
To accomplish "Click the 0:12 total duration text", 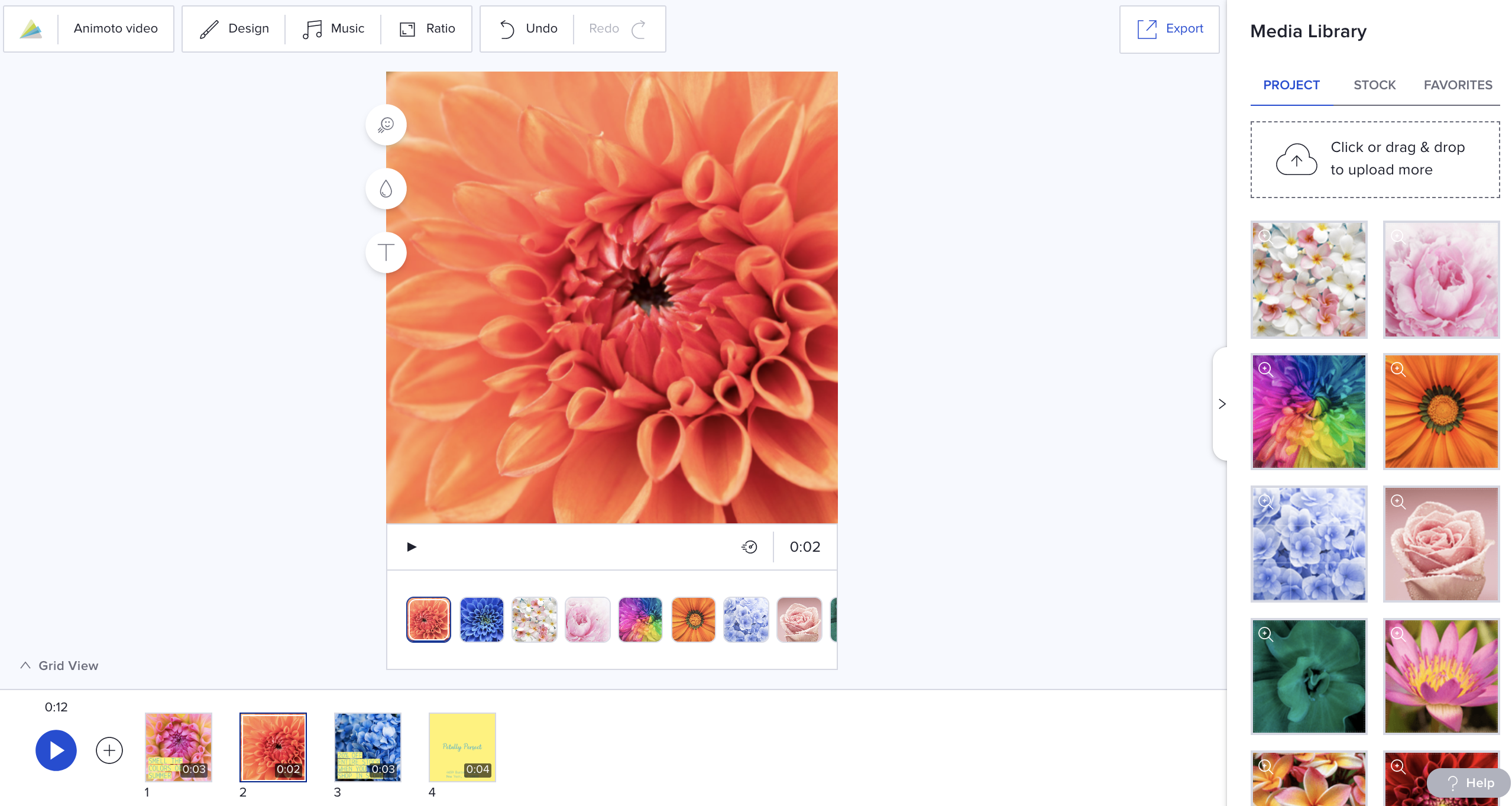I will 56,707.
